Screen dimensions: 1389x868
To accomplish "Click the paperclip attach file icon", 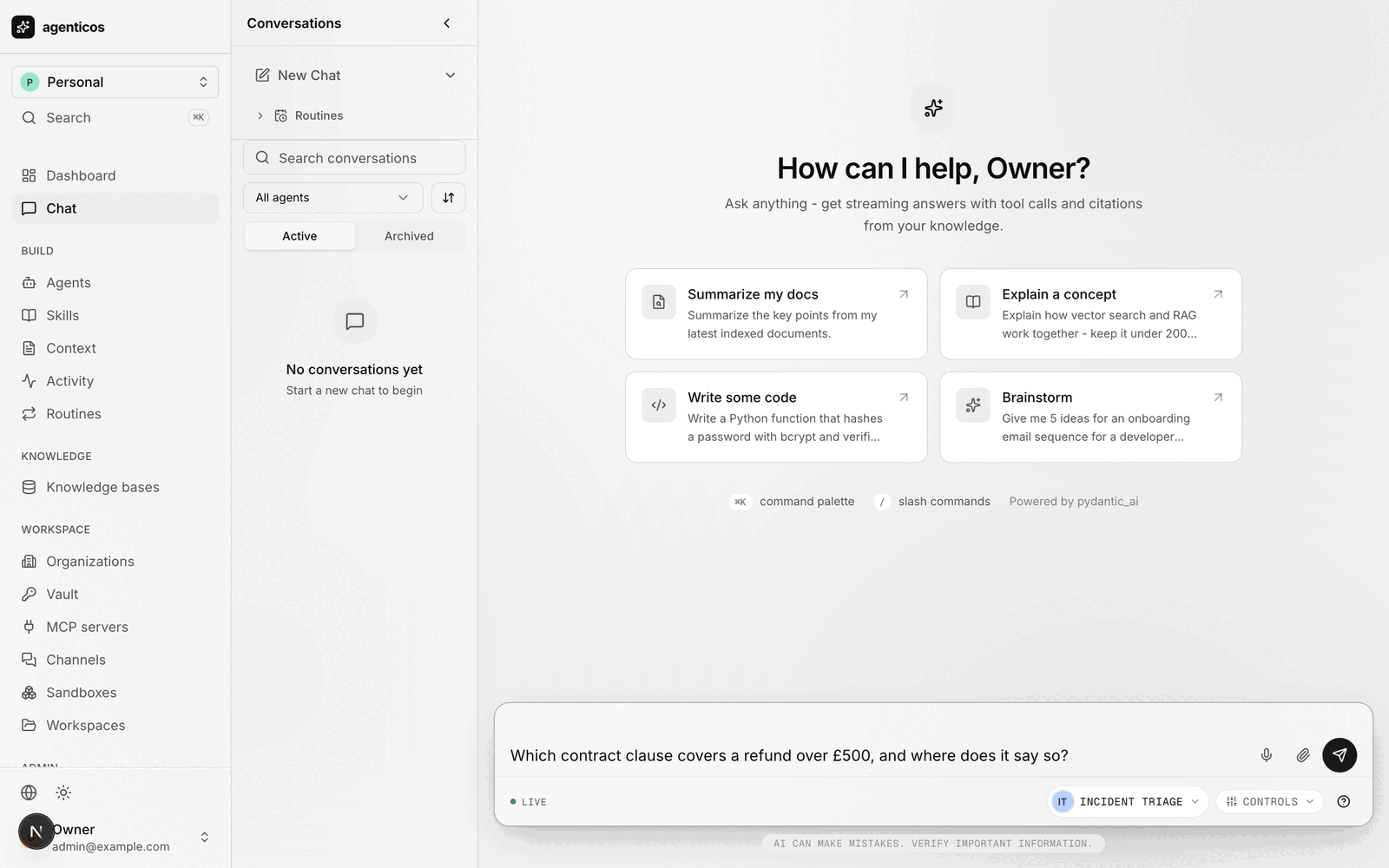I will (1303, 755).
